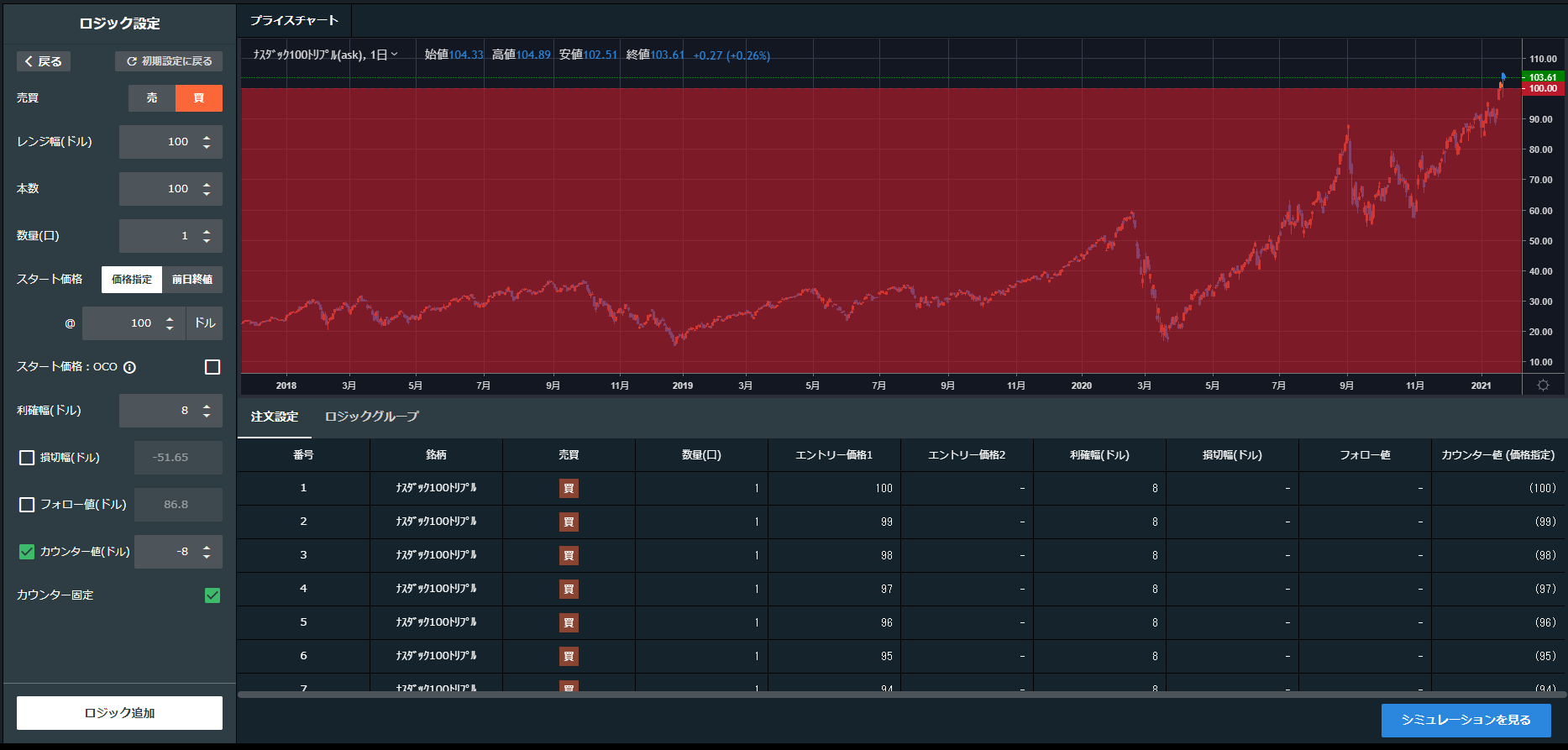This screenshot has height=750, width=1568.
Task: Choose 前日終値 start price mode
Action: pyautogui.click(x=192, y=280)
